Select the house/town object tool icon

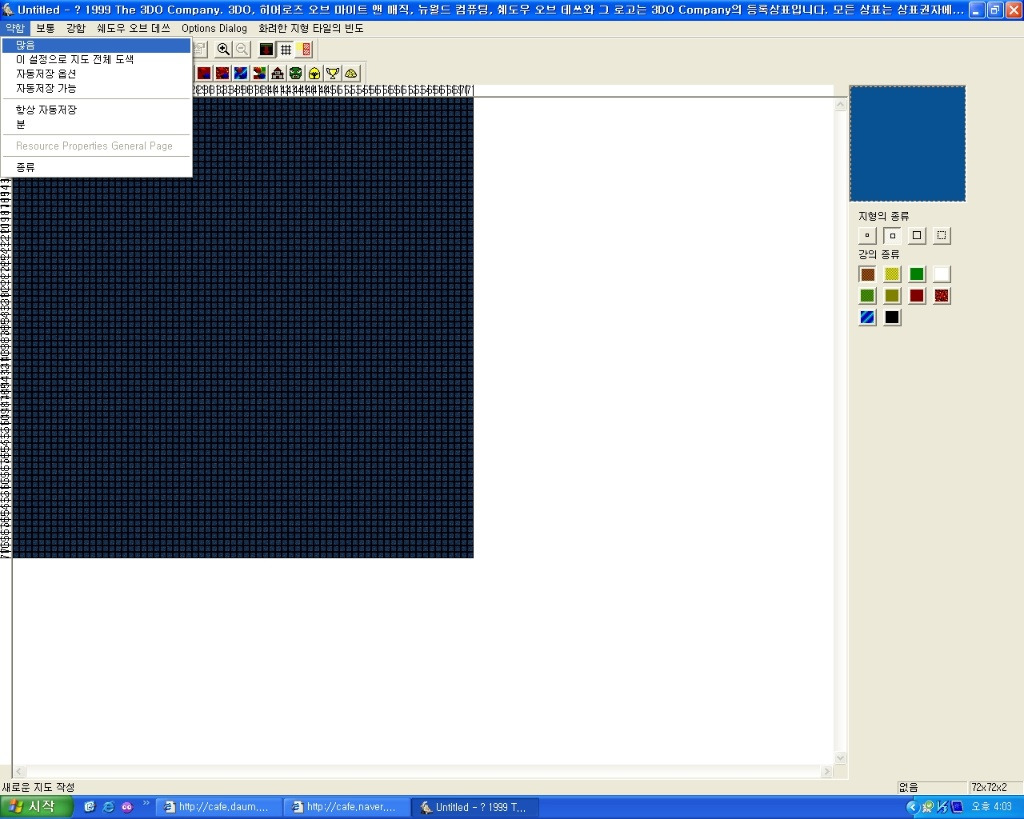point(278,73)
